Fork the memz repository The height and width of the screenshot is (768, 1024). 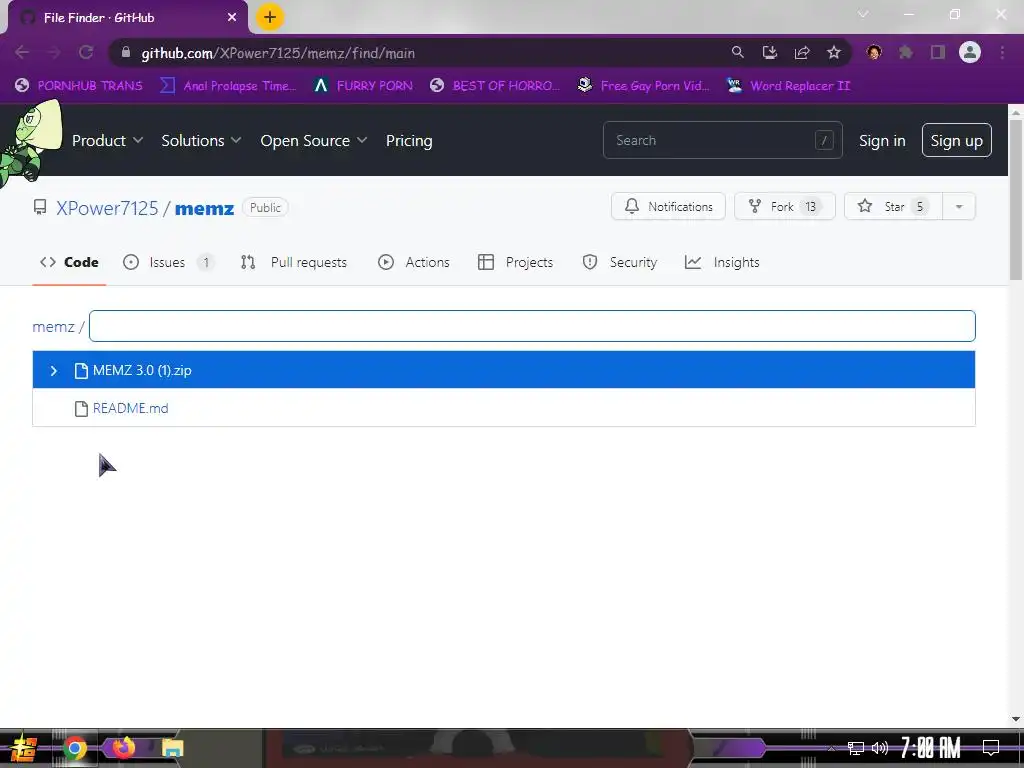click(x=784, y=206)
